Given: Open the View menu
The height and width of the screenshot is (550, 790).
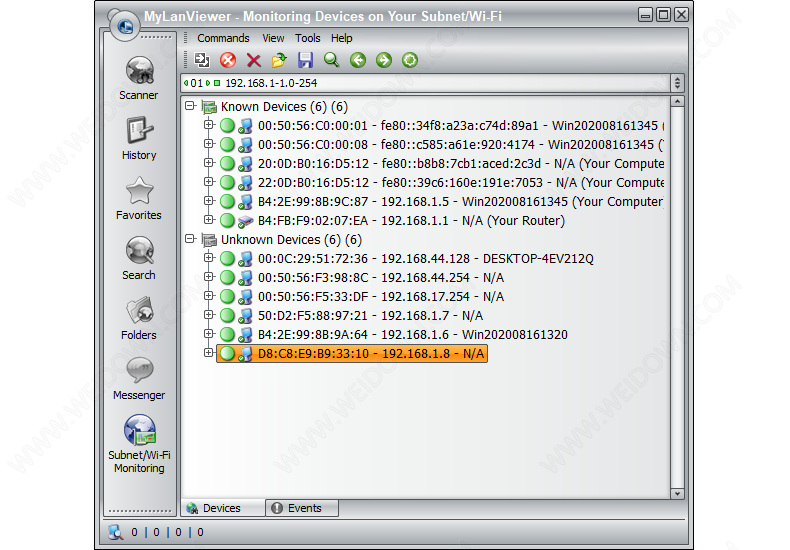Looking at the screenshot, I should [x=273, y=38].
